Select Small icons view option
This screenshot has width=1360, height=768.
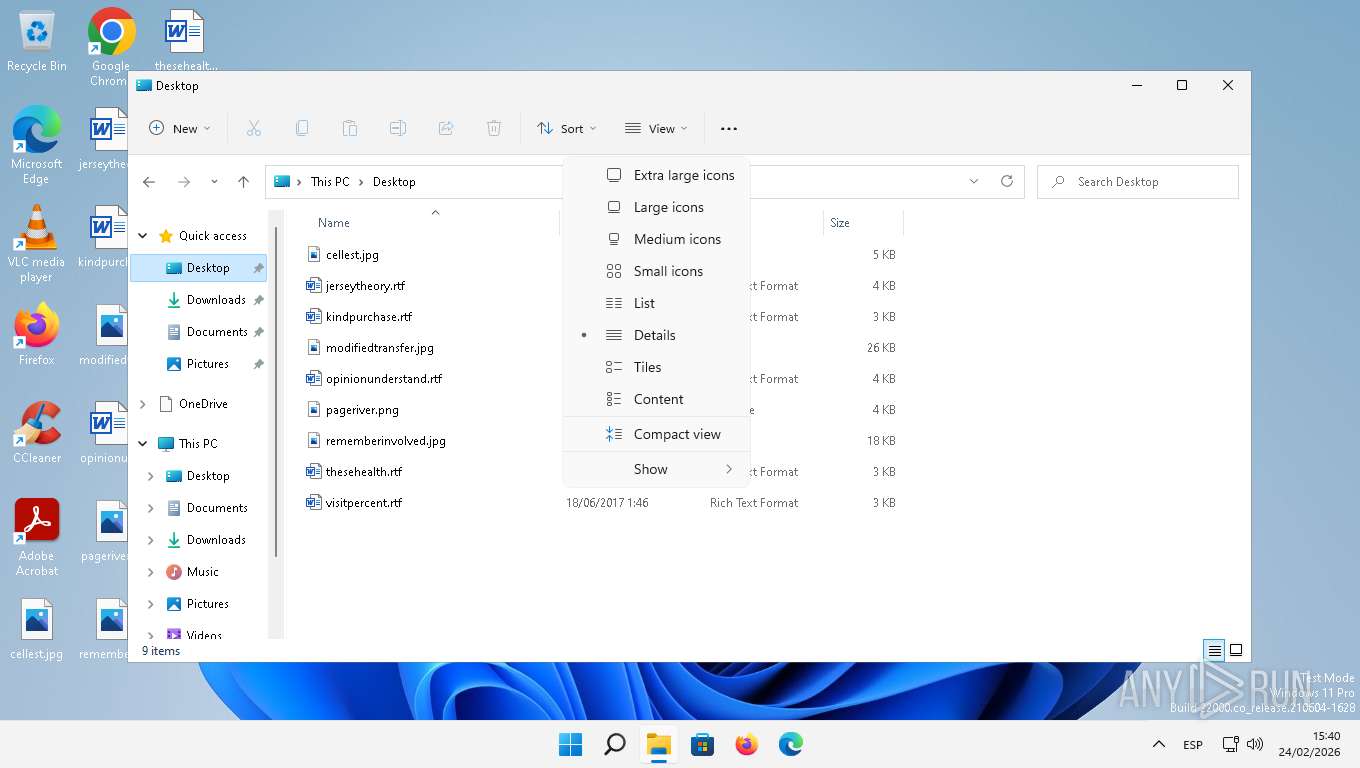pos(657,271)
